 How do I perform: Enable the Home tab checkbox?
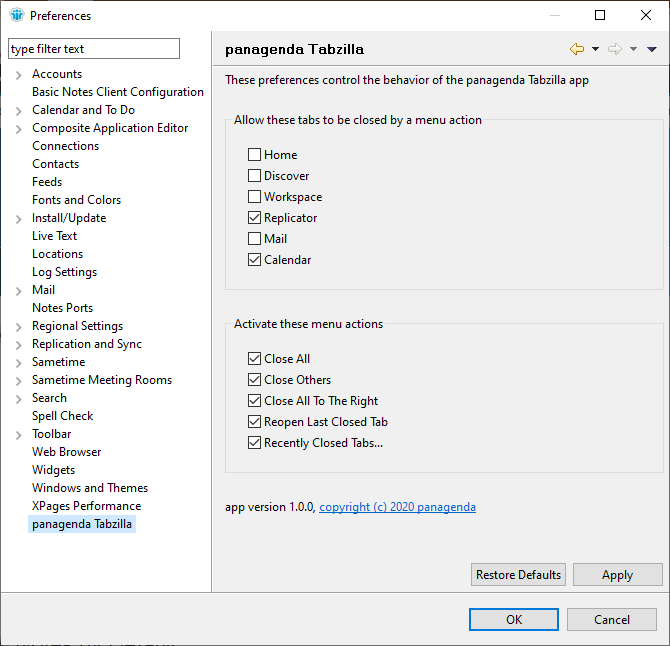(255, 155)
